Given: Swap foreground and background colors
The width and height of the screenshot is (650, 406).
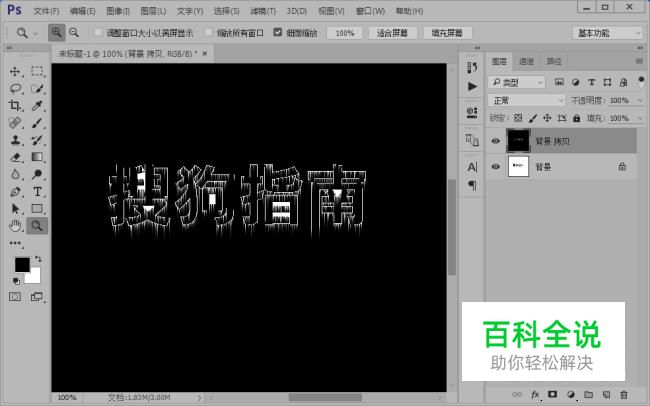Looking at the screenshot, I should click(x=38, y=259).
